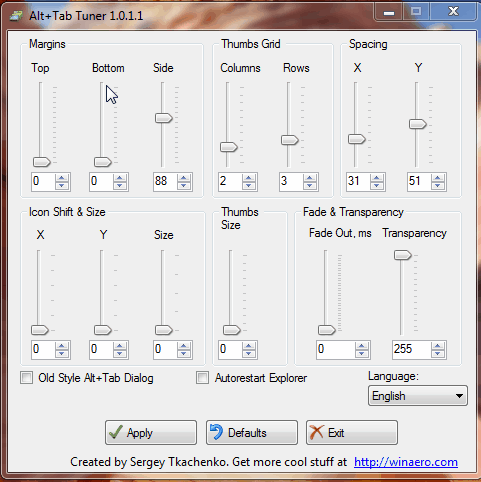Open the Language dropdown
The height and width of the screenshot is (482, 481).
pos(418,396)
